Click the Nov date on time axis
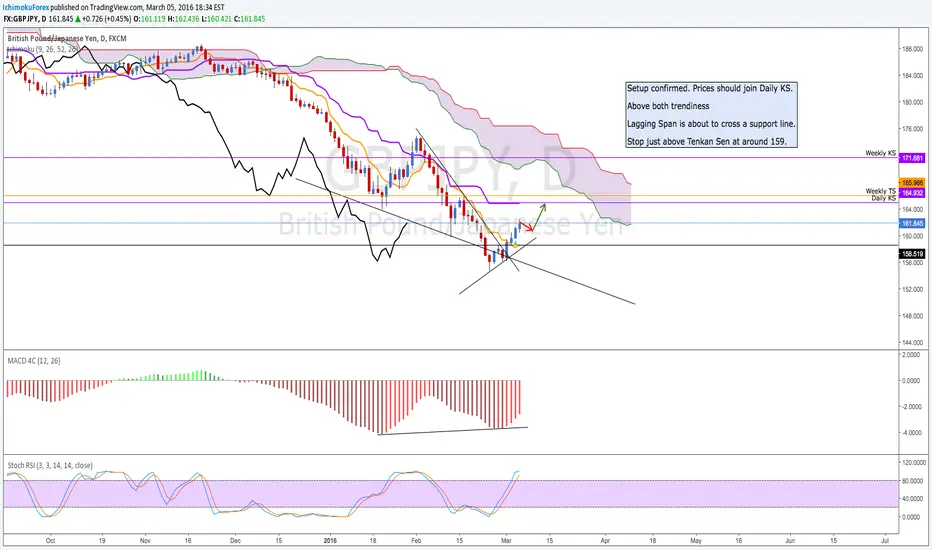932x550 pixels. pyautogui.click(x=145, y=540)
